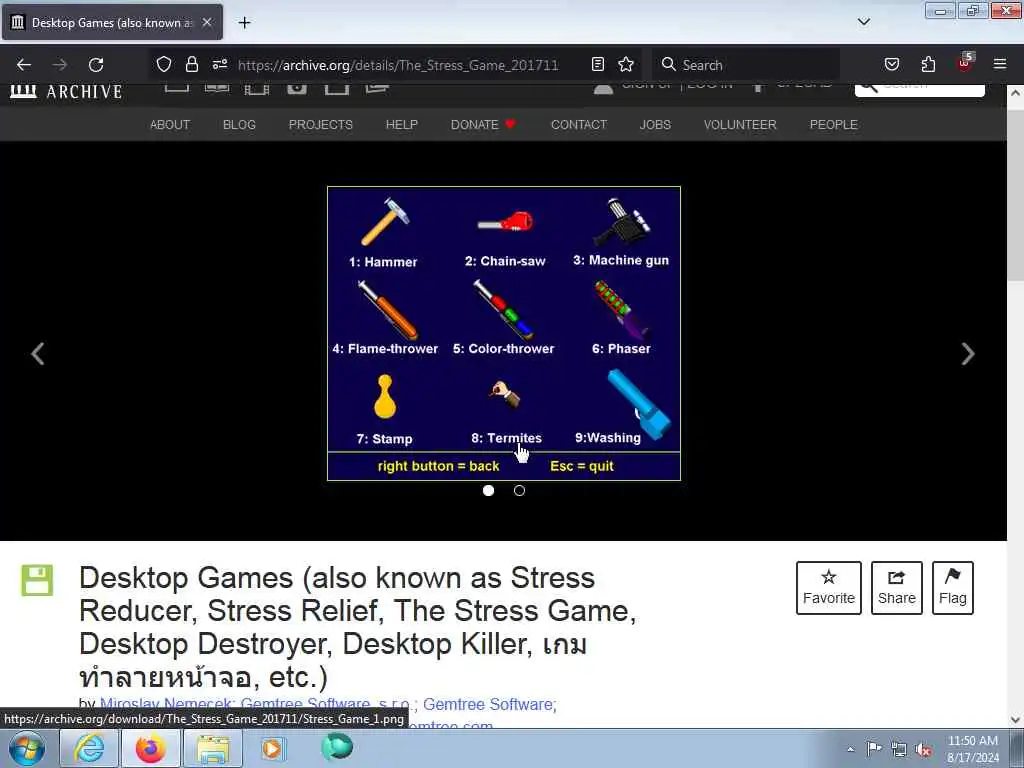Open site permissions icon in address bar
The height and width of the screenshot is (768, 1024).
pos(219,64)
